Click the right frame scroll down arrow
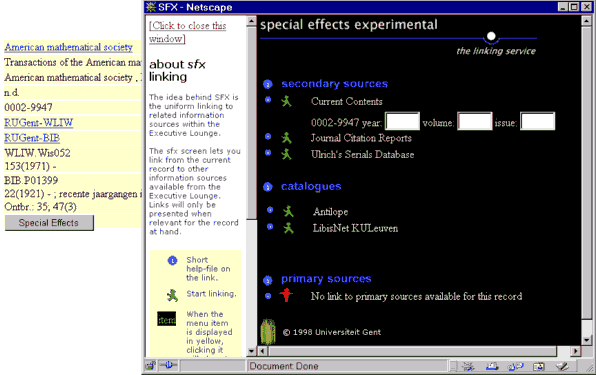Screen dimensions: 596x375 (x=586, y=340)
